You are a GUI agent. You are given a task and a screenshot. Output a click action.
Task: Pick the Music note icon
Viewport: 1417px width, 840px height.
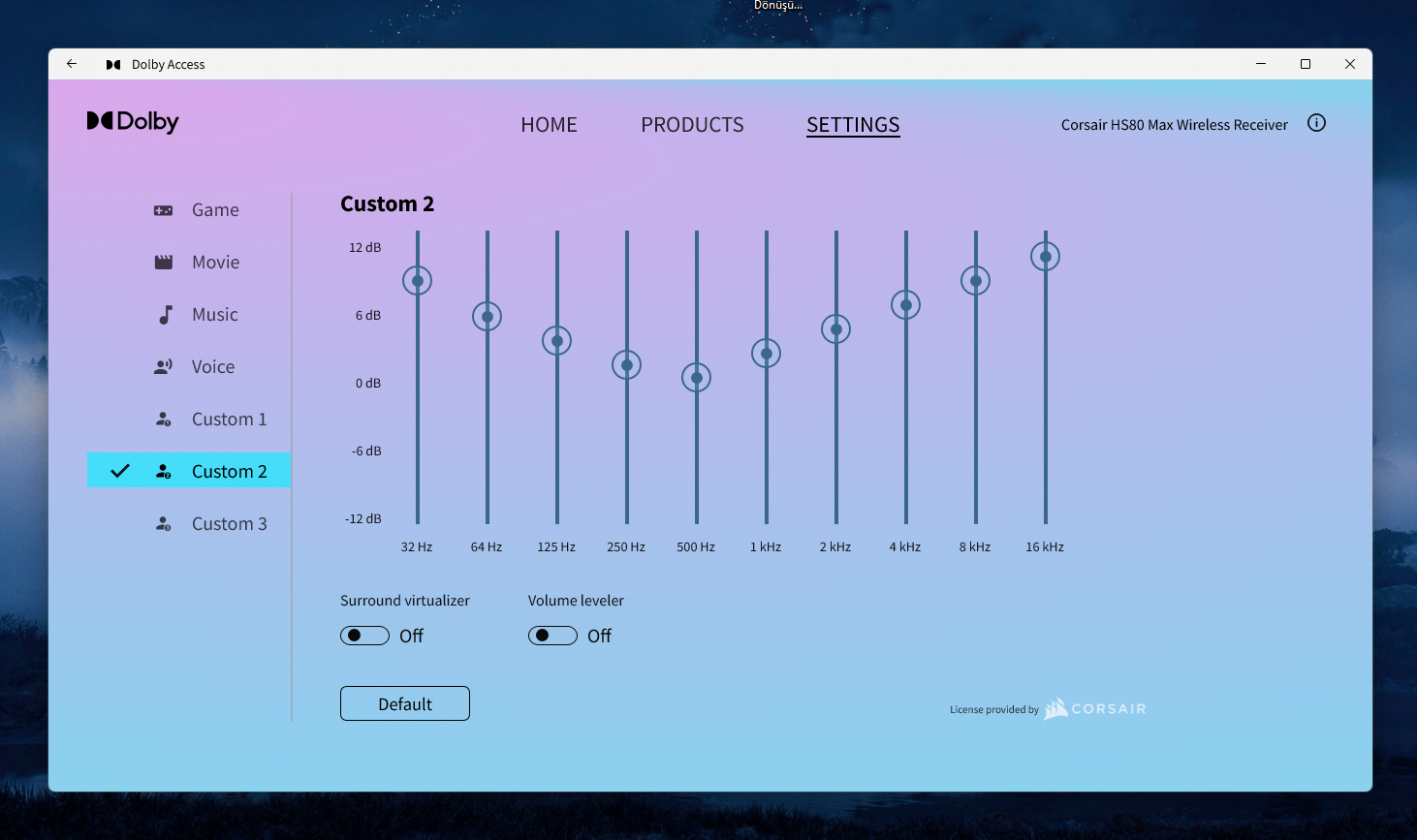pyautogui.click(x=166, y=315)
